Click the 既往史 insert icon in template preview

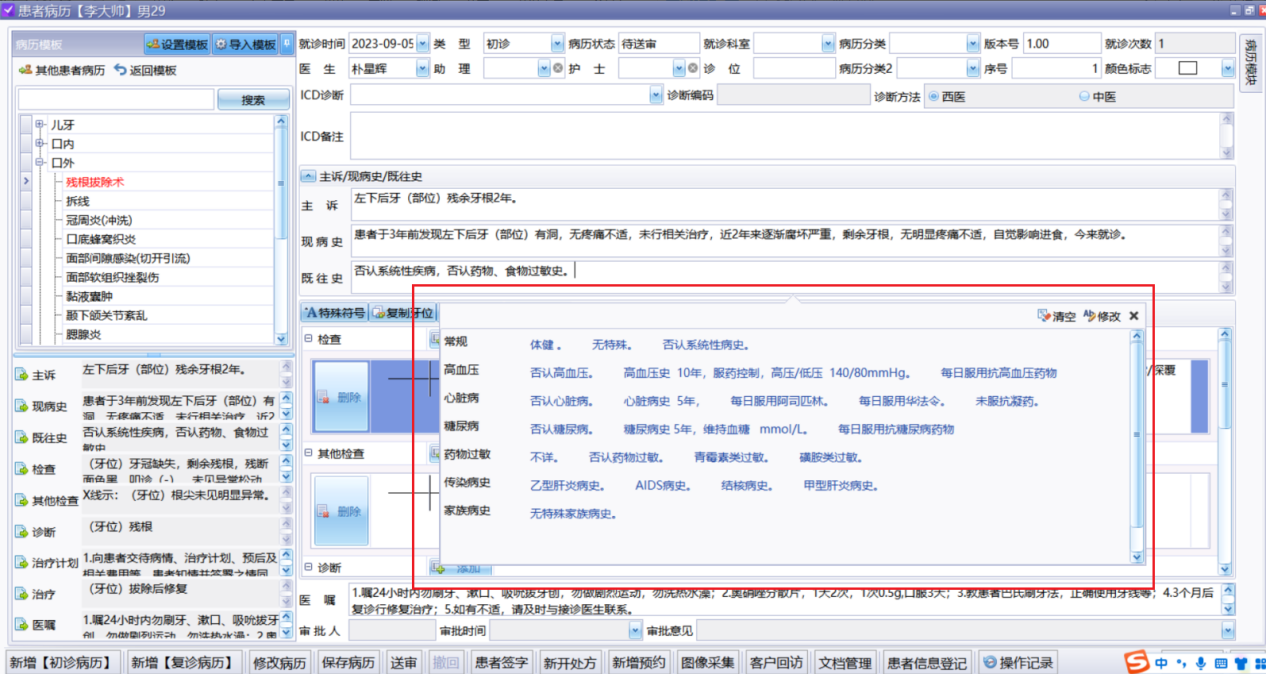pyautogui.click(x=21, y=438)
